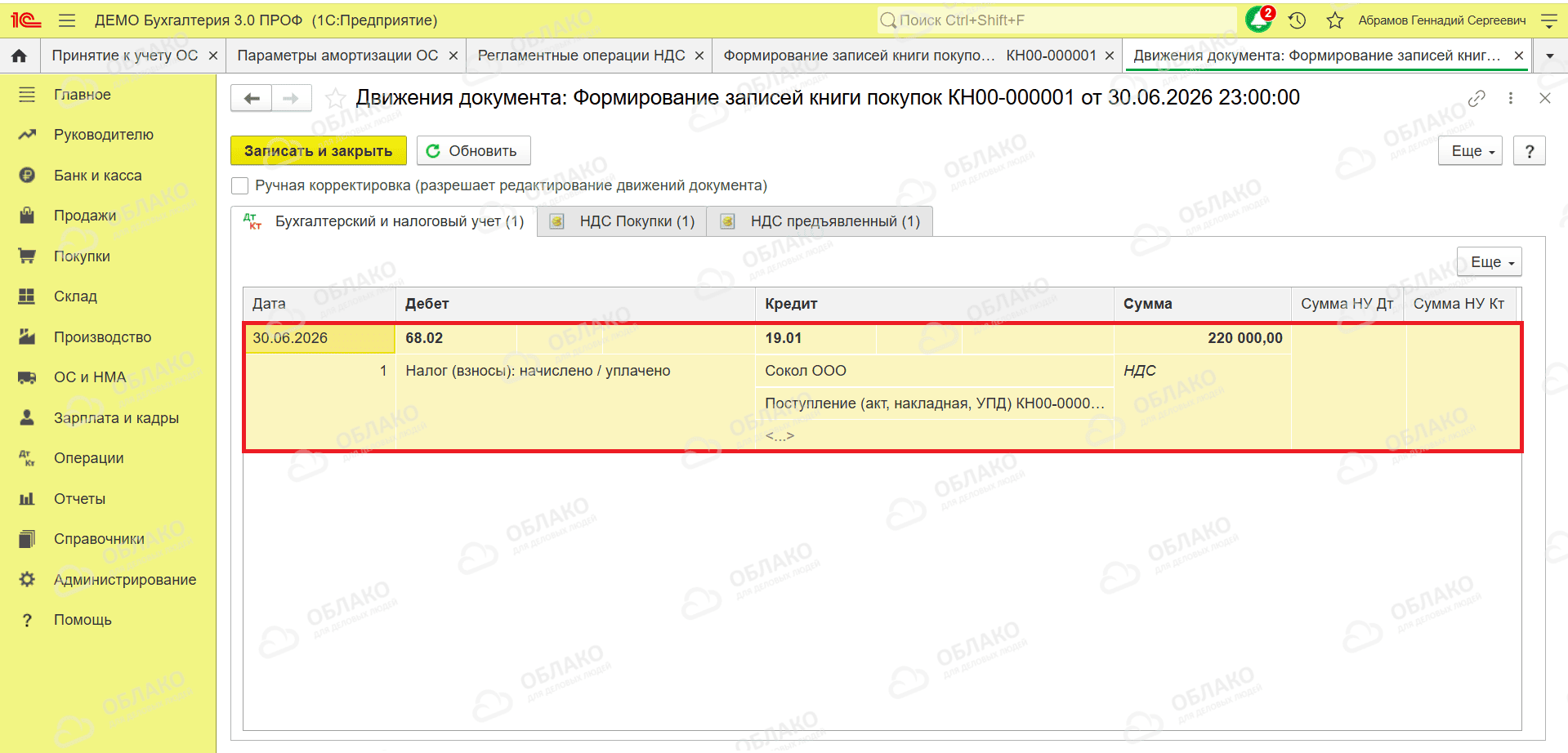This screenshot has width=1568, height=753.
Task: Select Налог (взносы): начислено / уплачено cell
Action: [575, 371]
